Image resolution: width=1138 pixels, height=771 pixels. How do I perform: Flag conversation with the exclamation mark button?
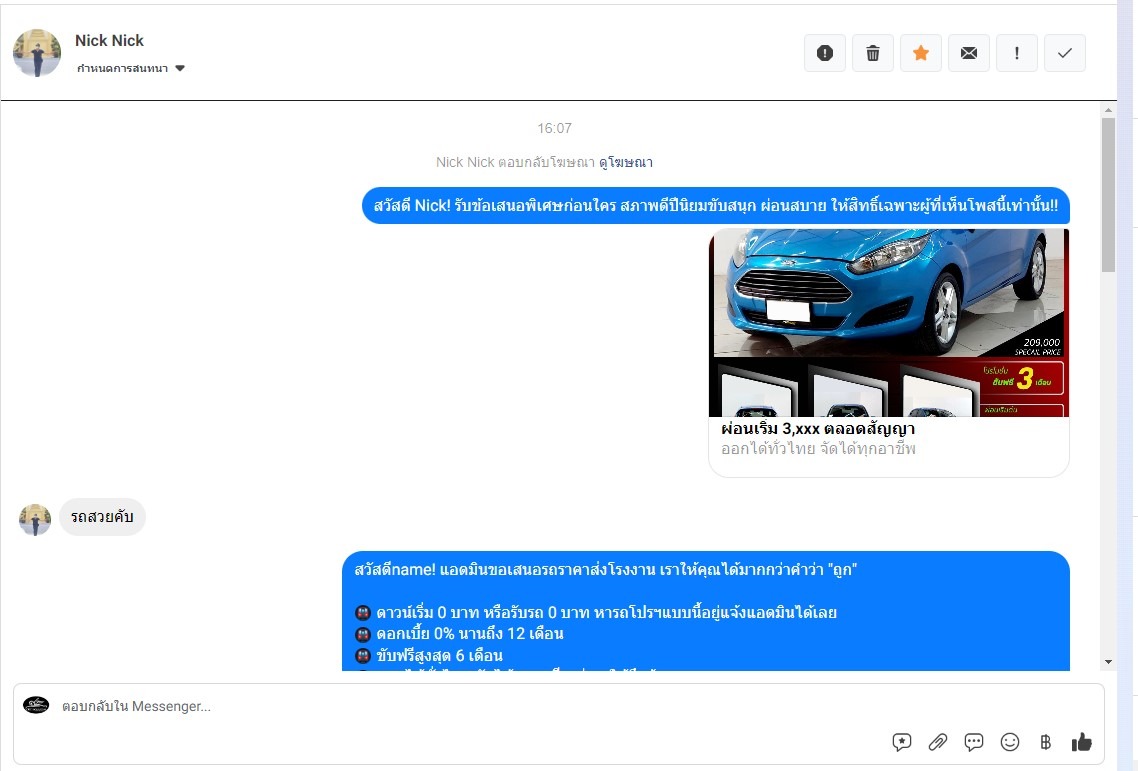(1017, 53)
